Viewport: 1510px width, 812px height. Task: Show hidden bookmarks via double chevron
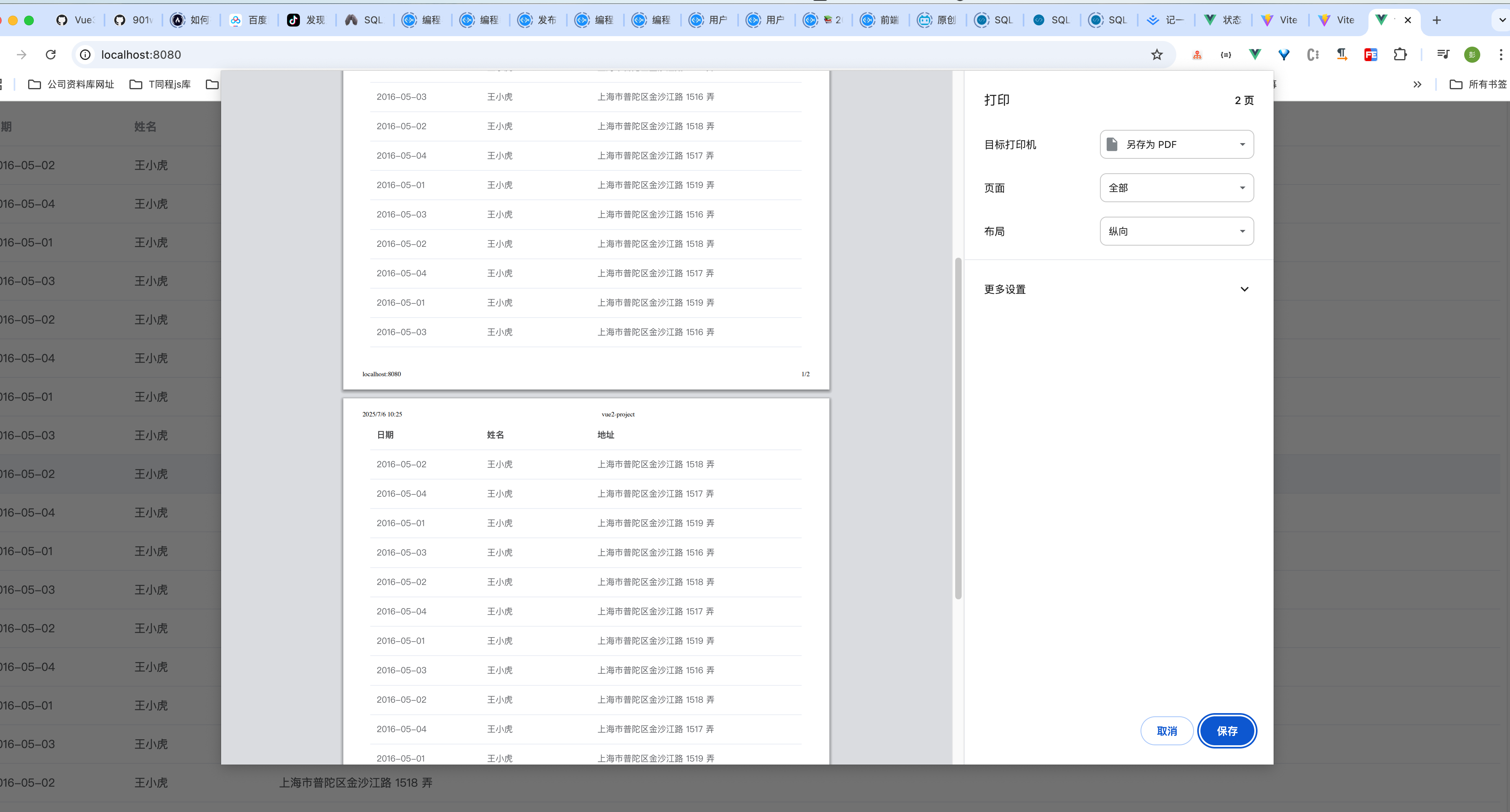(x=1418, y=84)
